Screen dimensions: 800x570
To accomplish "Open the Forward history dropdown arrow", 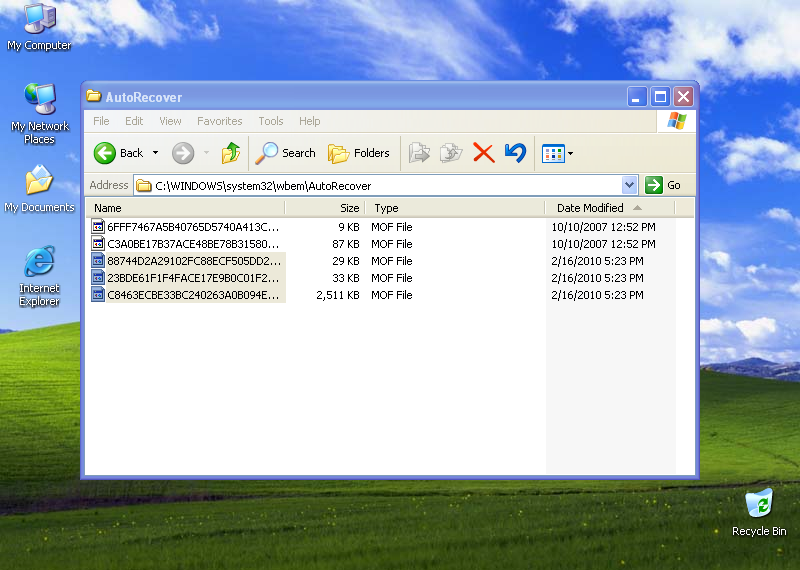I will coord(207,153).
